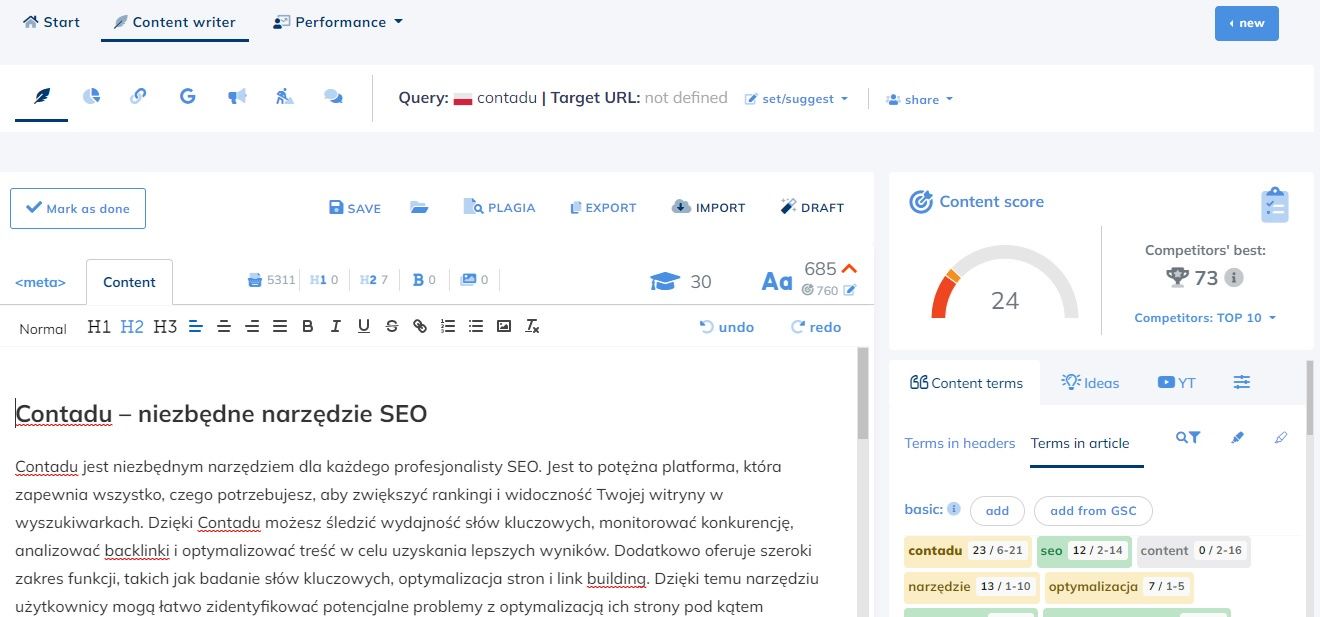This screenshot has width=1320, height=617.
Task: Click add from GSC button
Action: pyautogui.click(x=1093, y=510)
